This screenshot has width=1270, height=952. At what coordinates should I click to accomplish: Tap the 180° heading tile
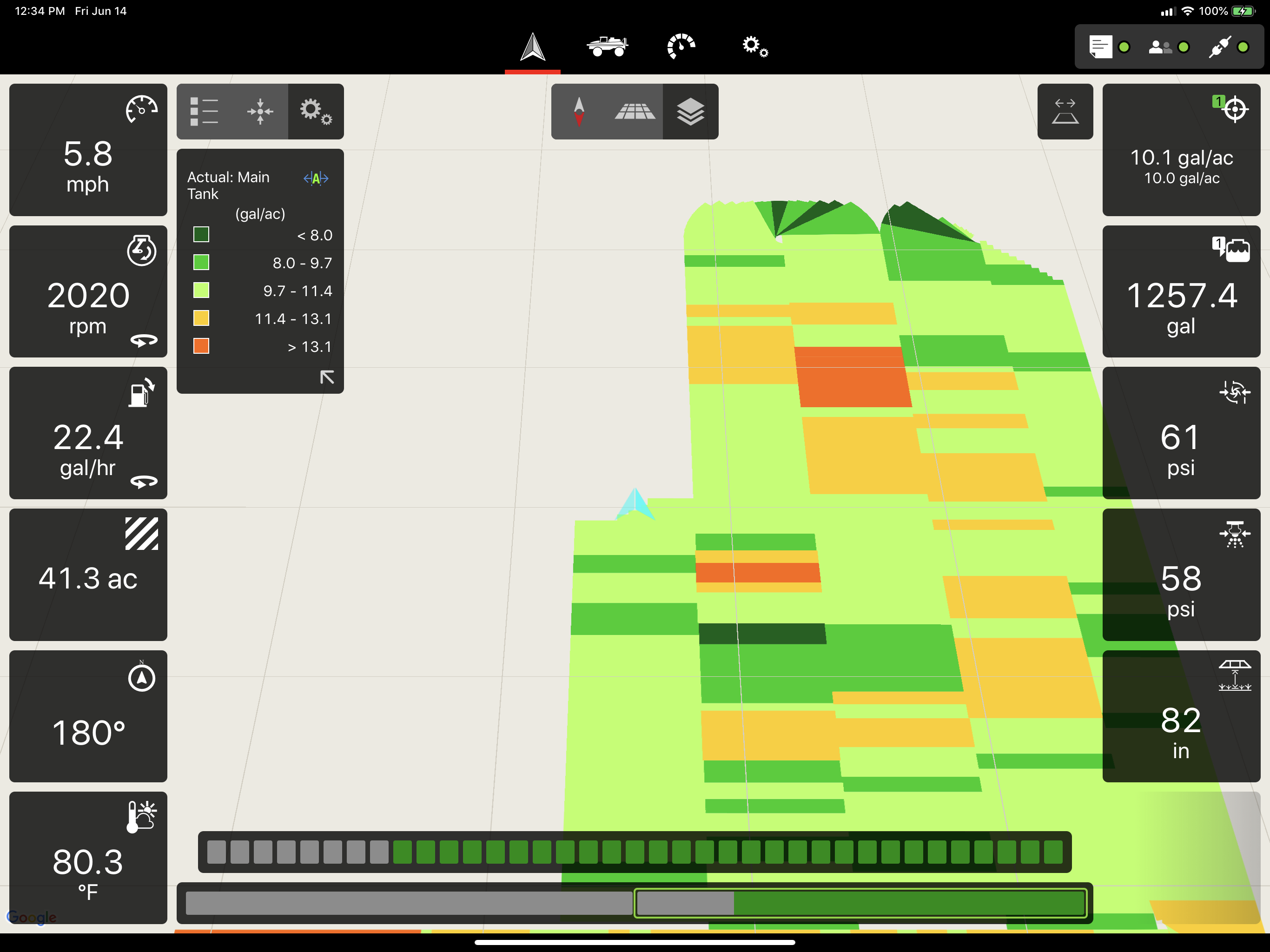pos(88,717)
